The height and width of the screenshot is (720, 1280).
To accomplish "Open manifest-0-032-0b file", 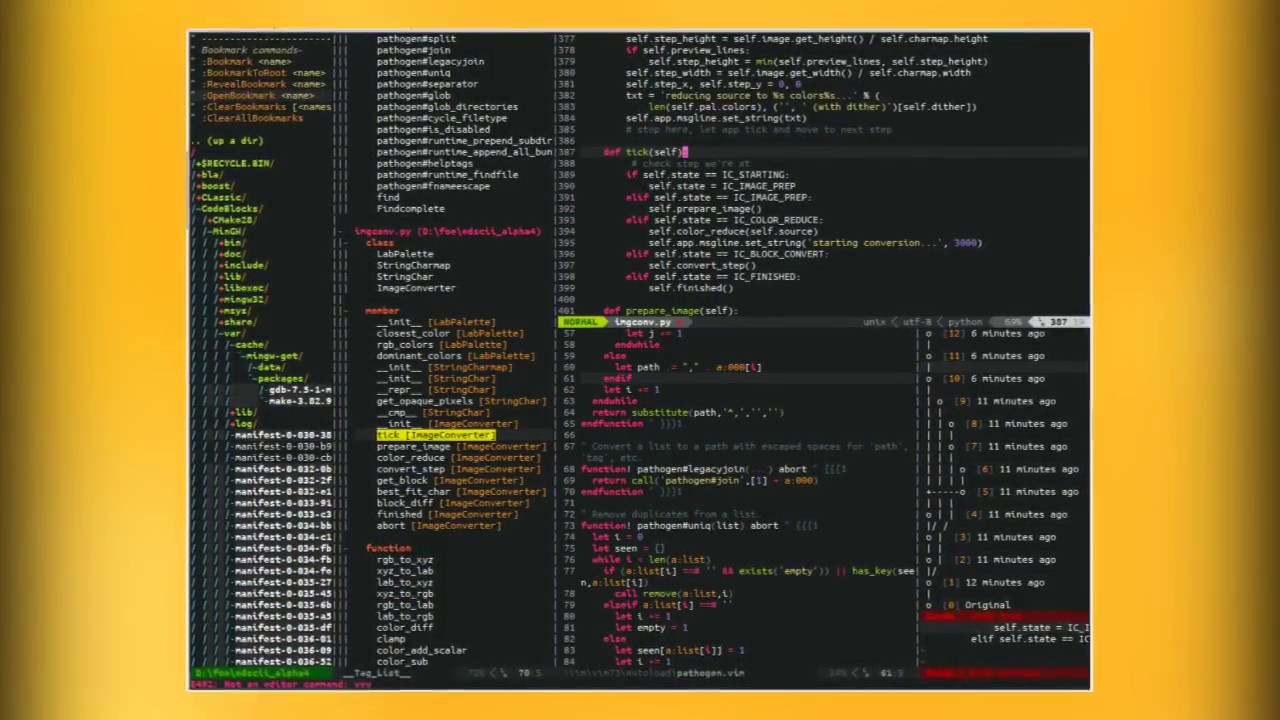I will point(281,469).
